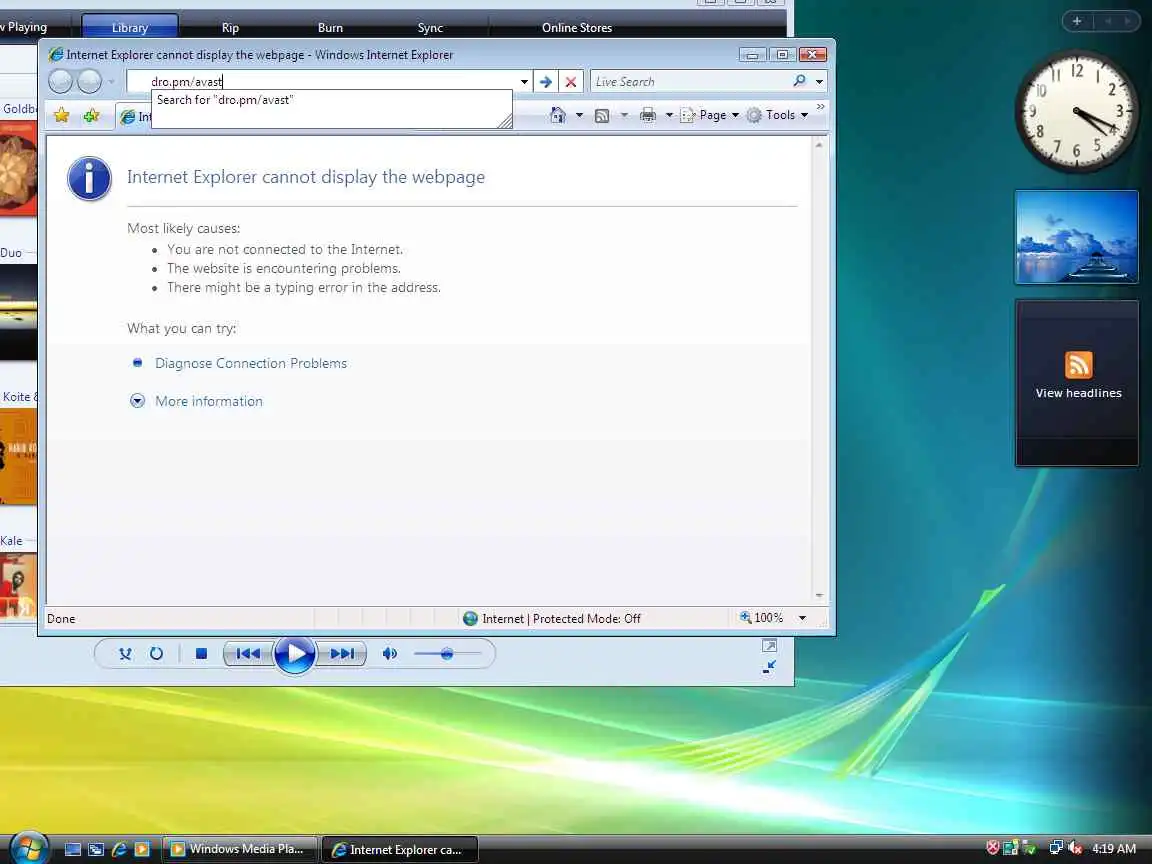This screenshot has width=1152, height=864.
Task: Click the Internet zone globe icon in the status bar
Action: click(470, 619)
